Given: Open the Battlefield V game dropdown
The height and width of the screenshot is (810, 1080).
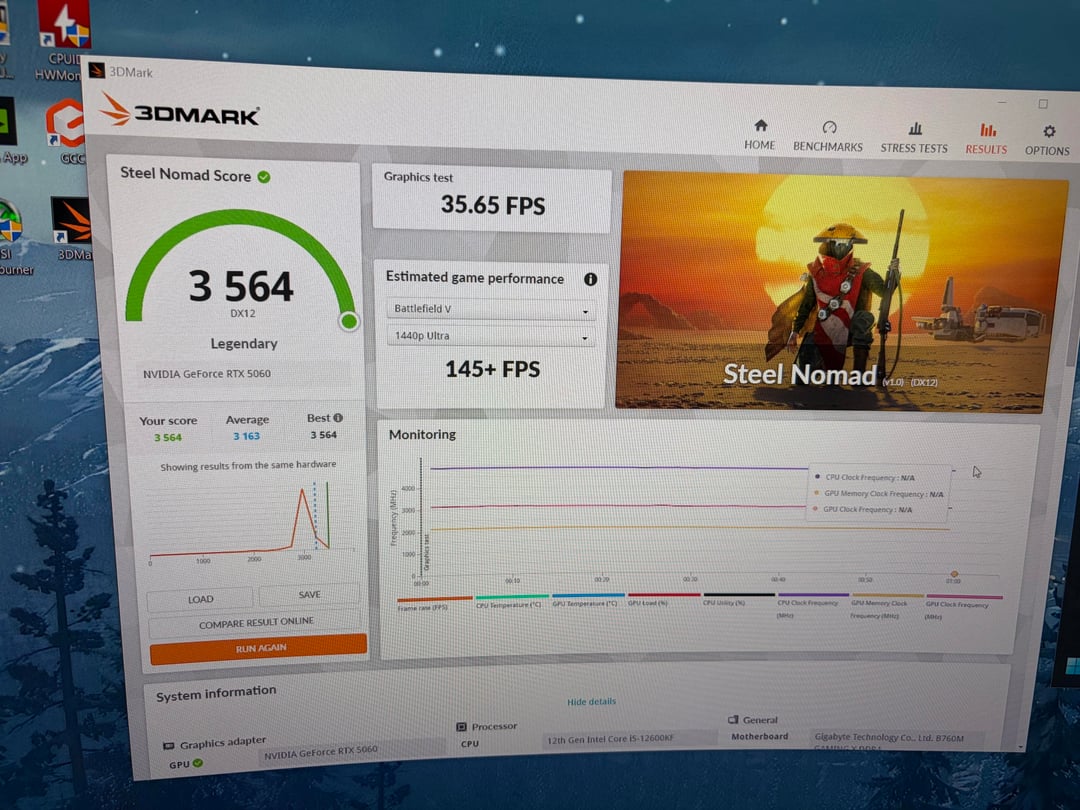Looking at the screenshot, I should click(490, 311).
